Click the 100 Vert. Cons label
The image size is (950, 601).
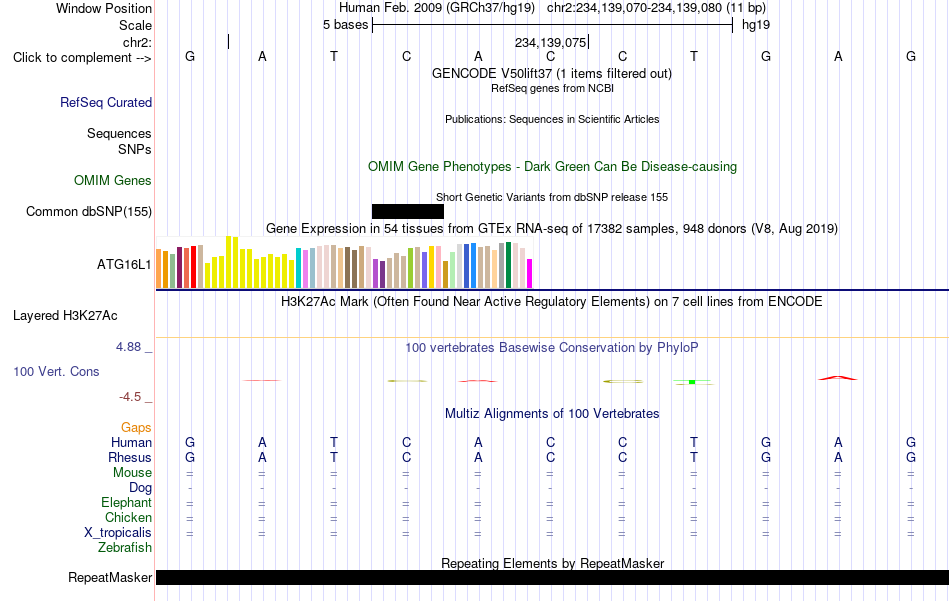coord(56,371)
